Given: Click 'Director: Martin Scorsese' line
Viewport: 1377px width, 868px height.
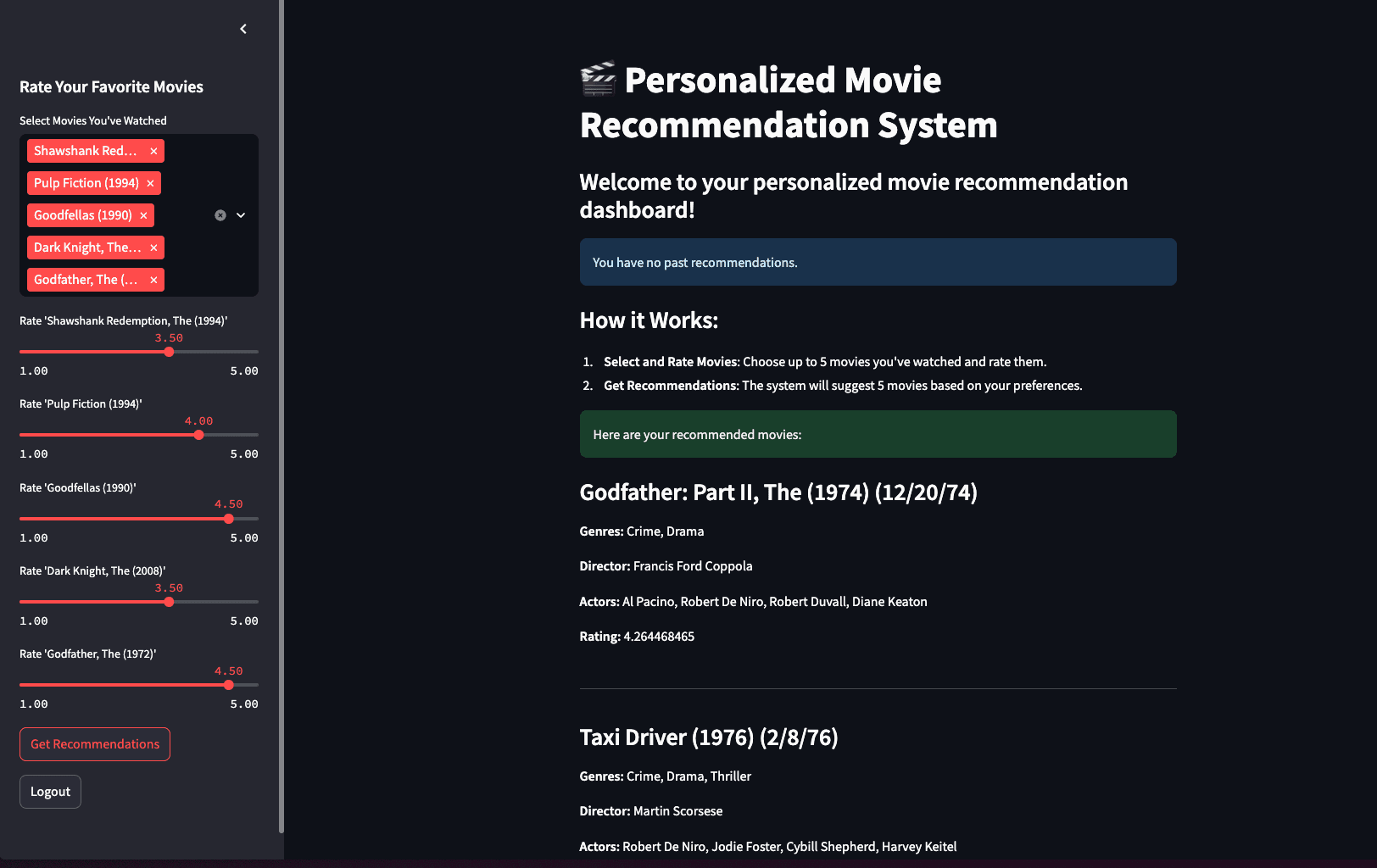Looking at the screenshot, I should pyautogui.click(x=651, y=811).
